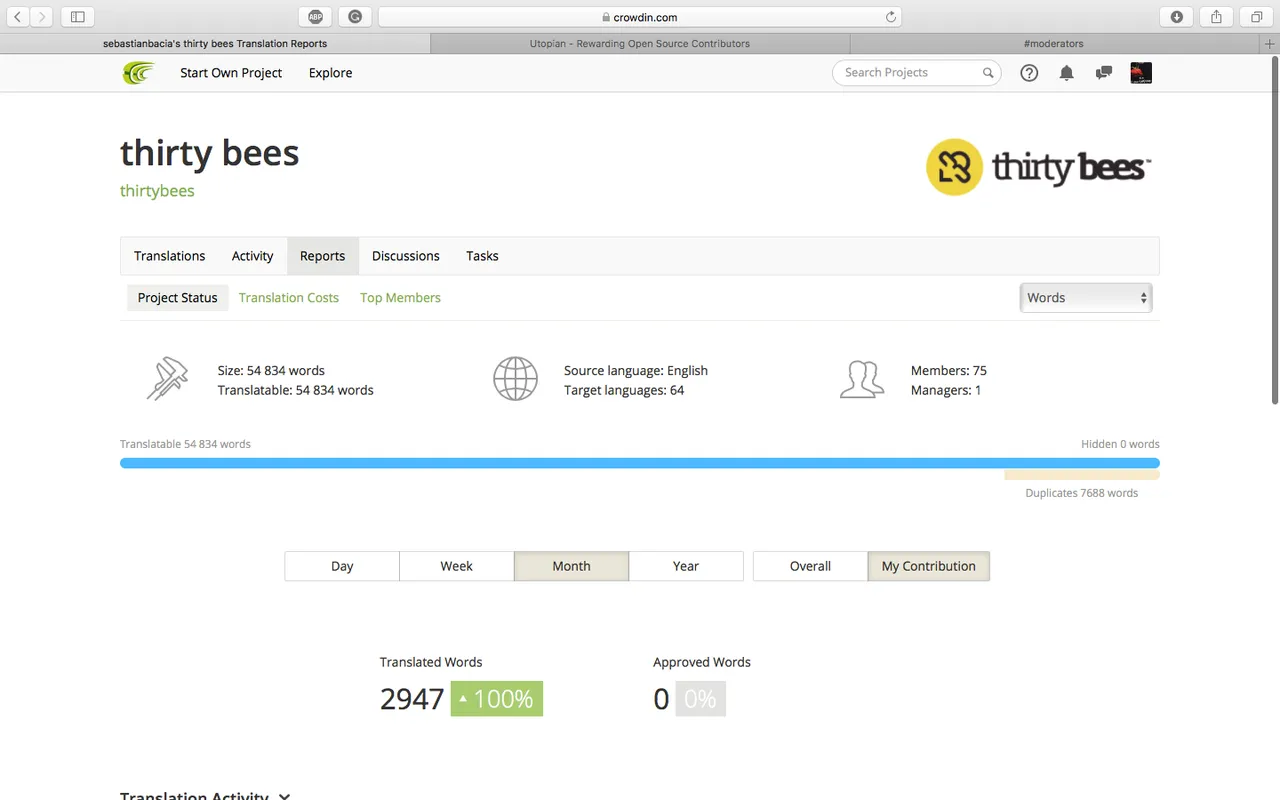
Task: Click the 'Approved Words' label
Action: 702,662
